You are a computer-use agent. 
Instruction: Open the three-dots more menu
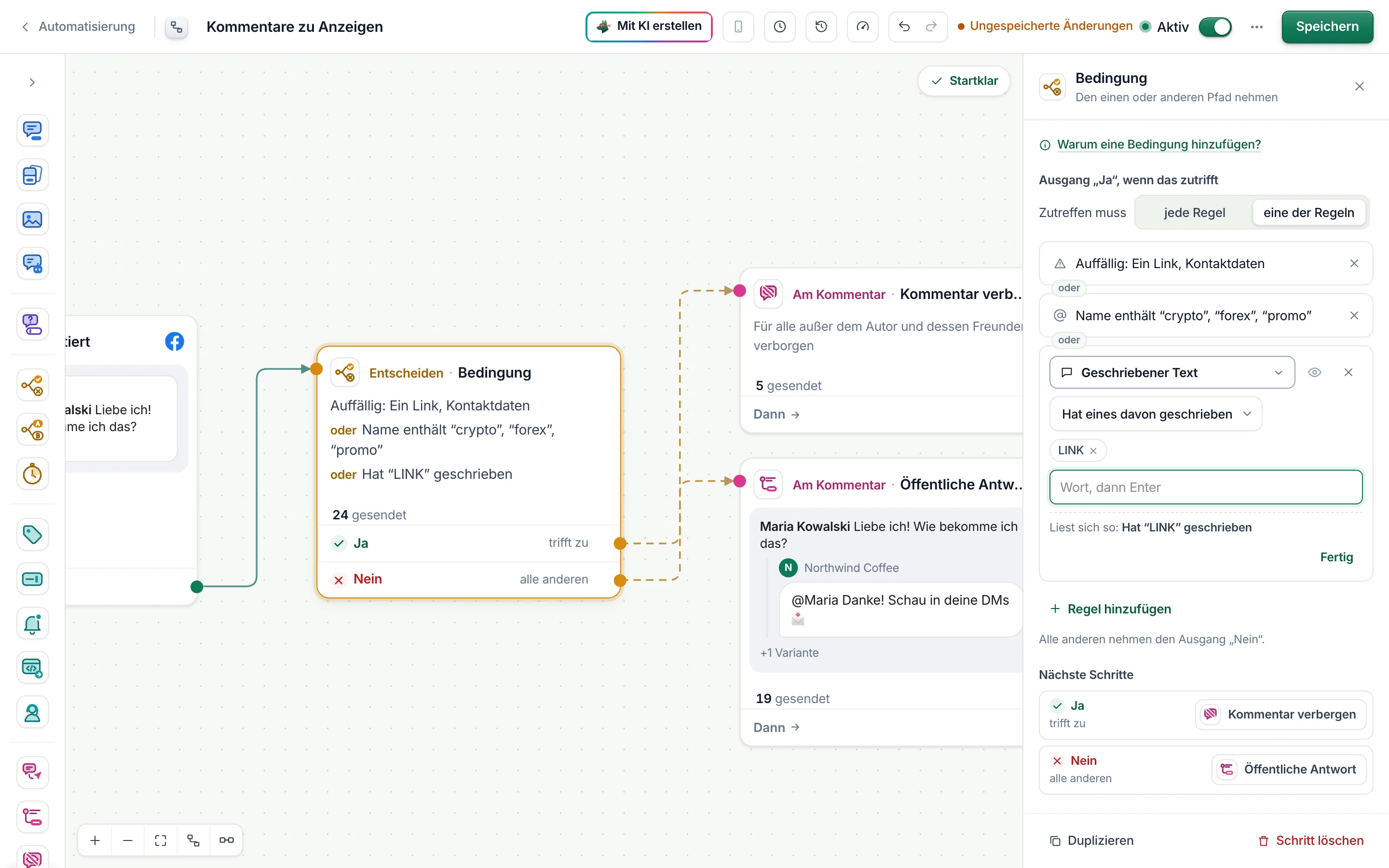[1256, 27]
